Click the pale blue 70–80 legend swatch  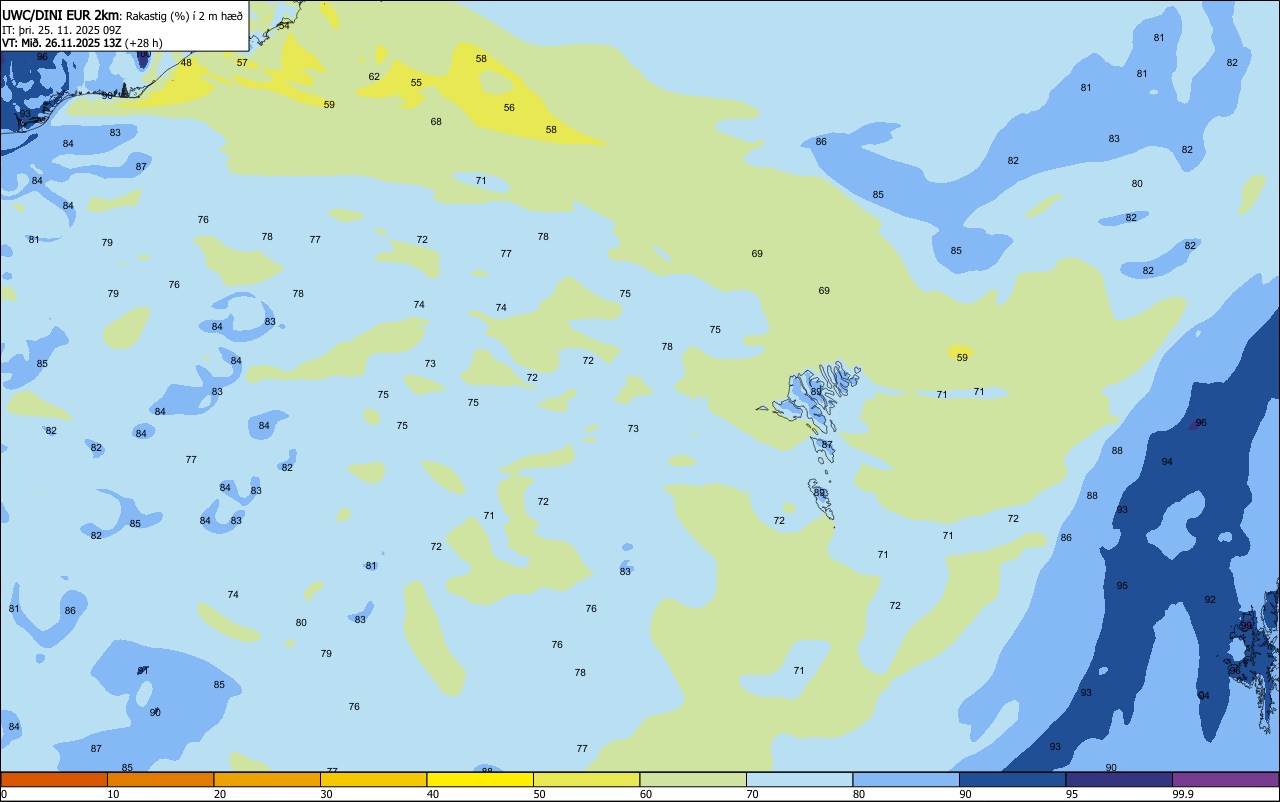coord(799,779)
